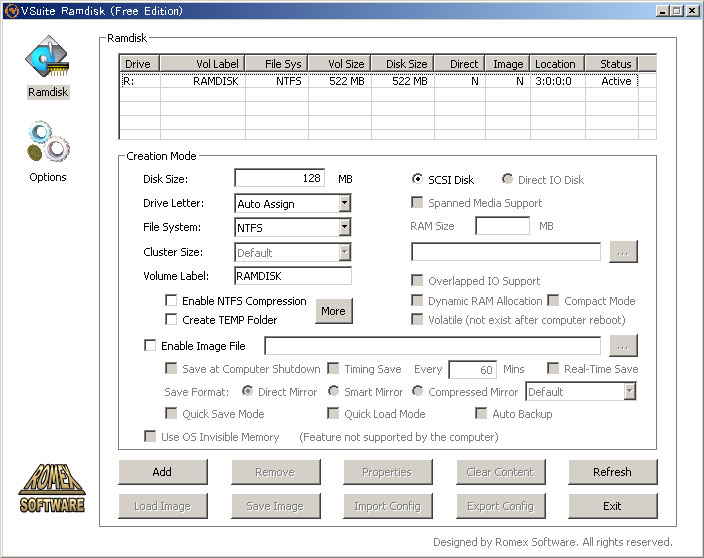Click the Import Config button
Screen dimensions: 704x558
point(388,506)
